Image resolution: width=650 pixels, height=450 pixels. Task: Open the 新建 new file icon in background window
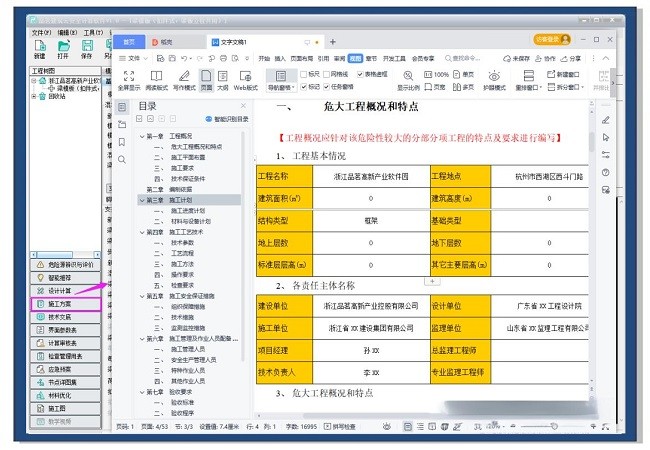40,46
